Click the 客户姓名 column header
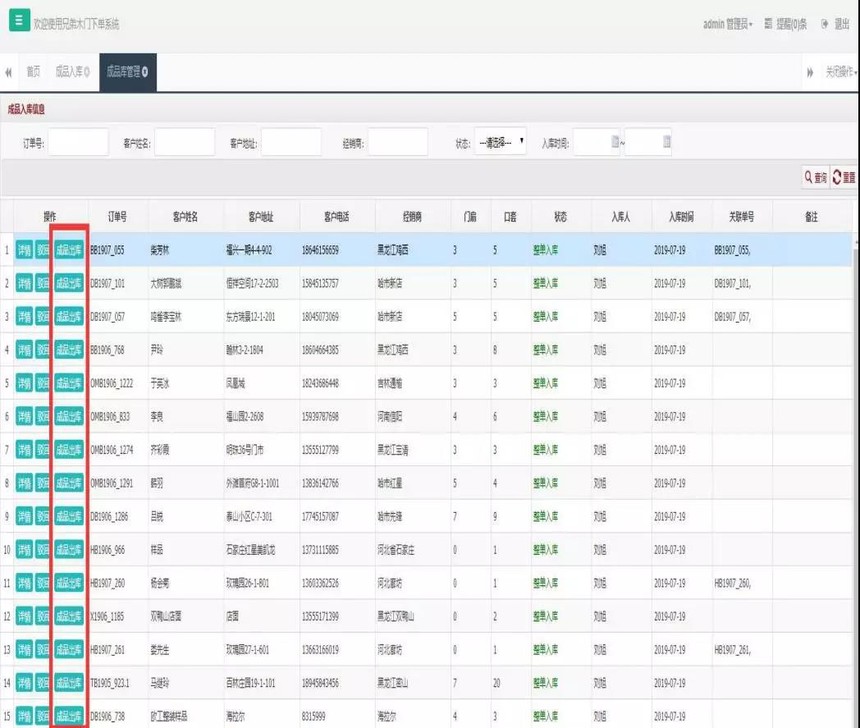The width and height of the screenshot is (860, 728). (186, 217)
